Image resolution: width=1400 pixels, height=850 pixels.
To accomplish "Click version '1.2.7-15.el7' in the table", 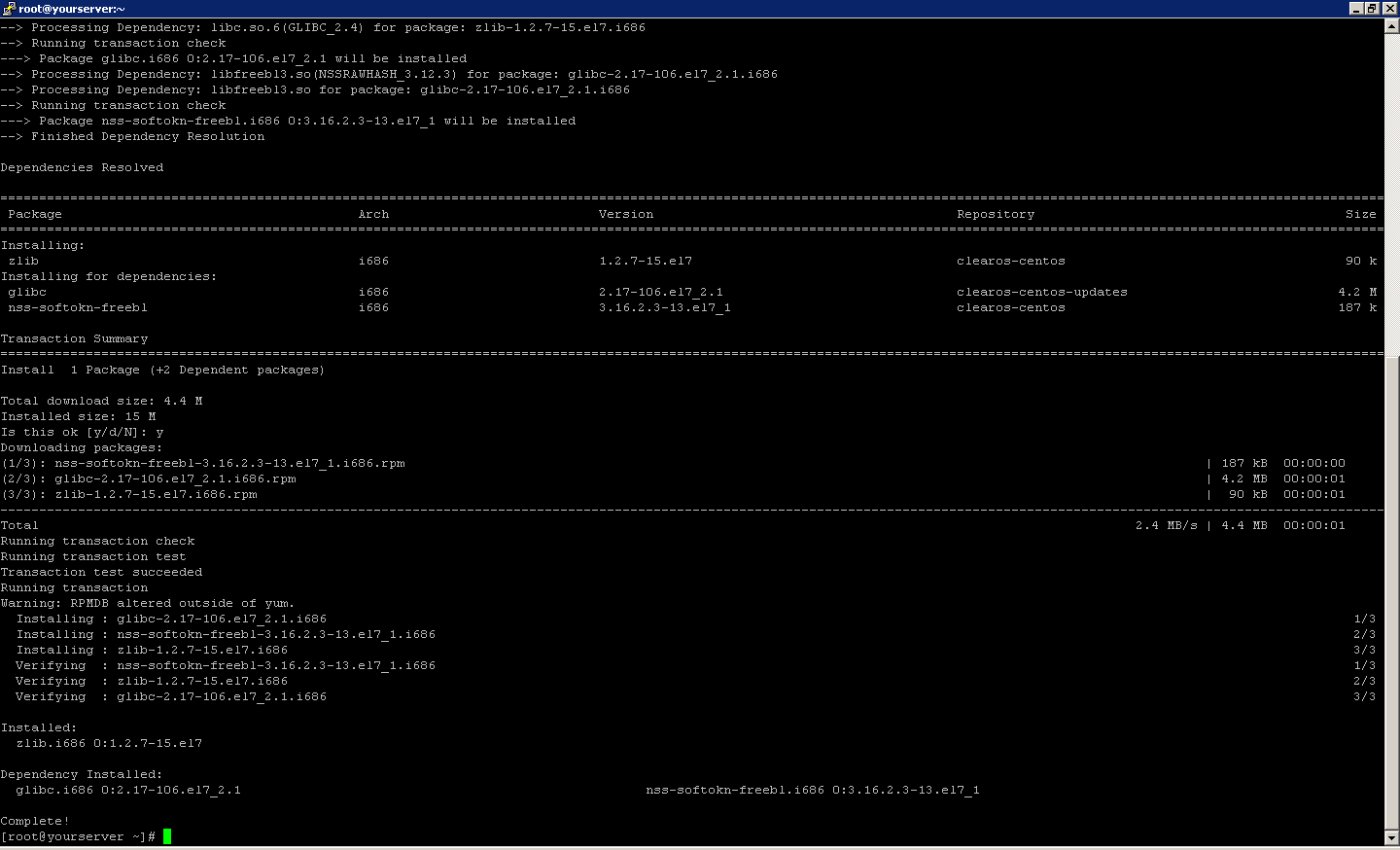I will 646,261.
